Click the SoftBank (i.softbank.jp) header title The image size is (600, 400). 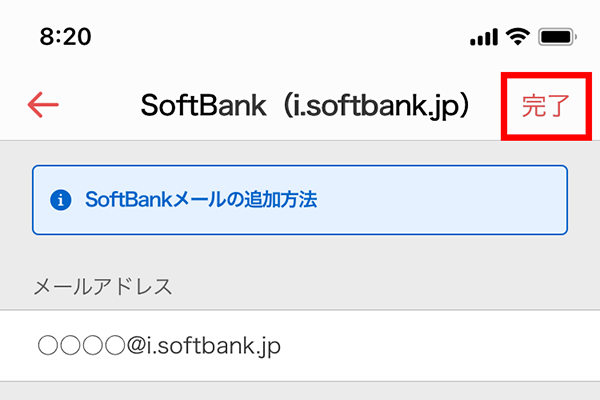(x=305, y=106)
